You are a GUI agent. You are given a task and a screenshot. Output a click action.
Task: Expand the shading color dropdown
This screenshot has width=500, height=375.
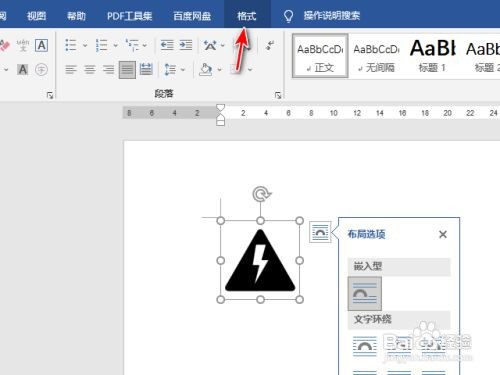219,70
